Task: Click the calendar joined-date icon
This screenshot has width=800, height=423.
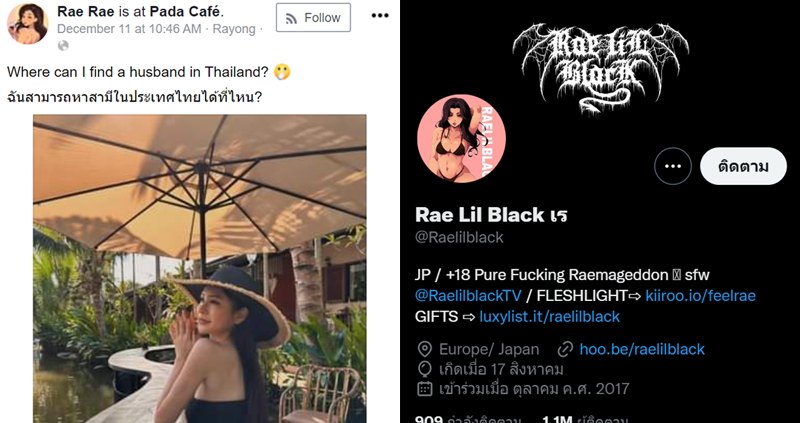Action: click(x=424, y=389)
